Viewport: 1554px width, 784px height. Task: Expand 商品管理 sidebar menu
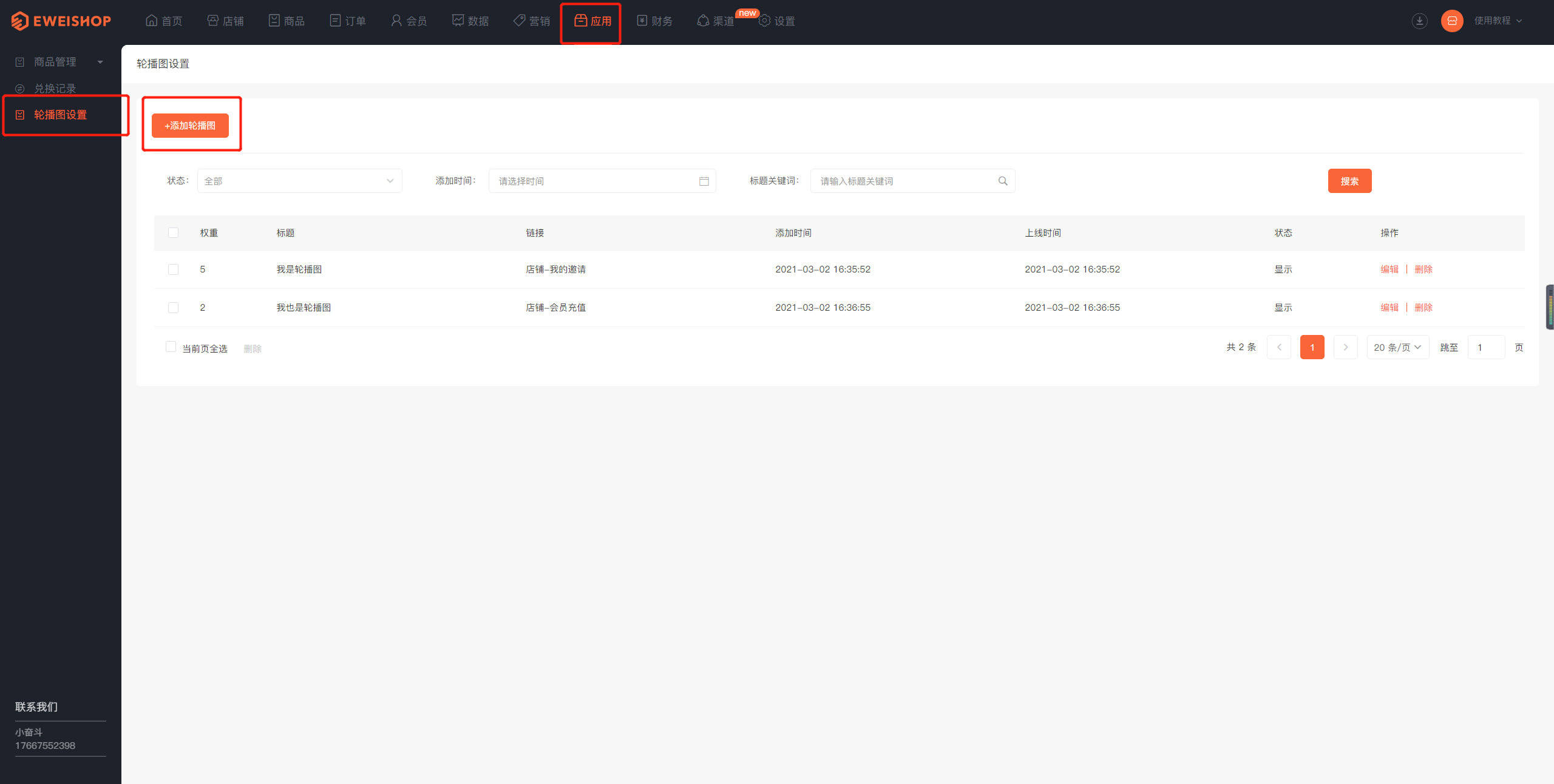pyautogui.click(x=60, y=62)
